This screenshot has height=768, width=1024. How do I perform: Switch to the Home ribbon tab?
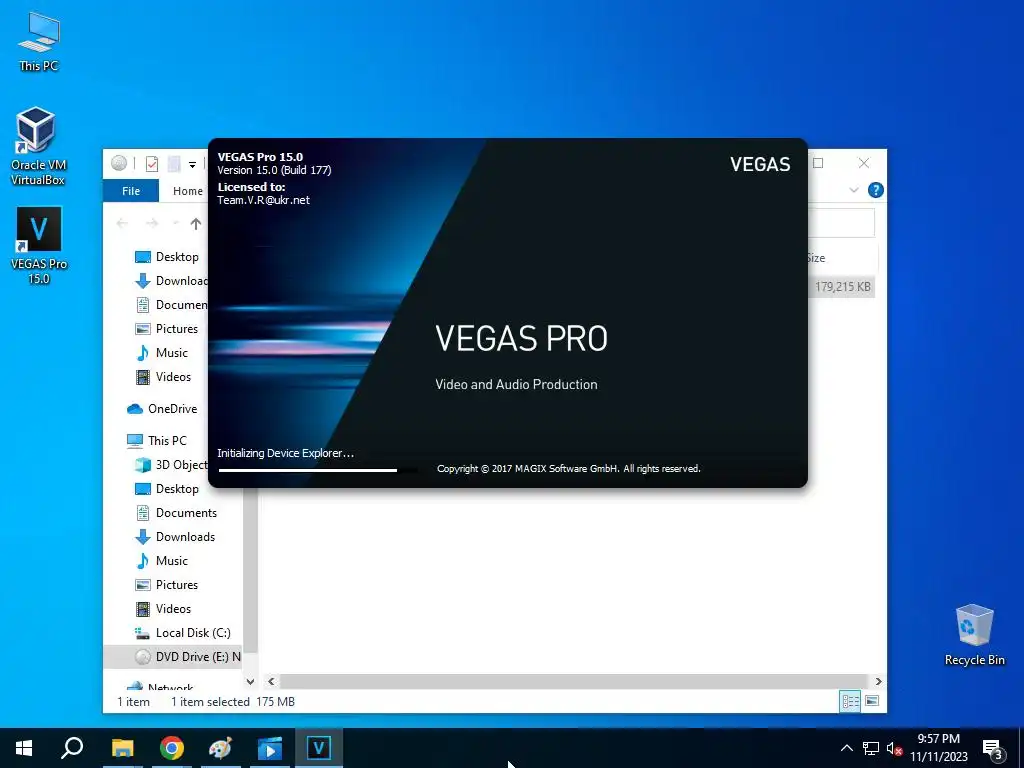pos(187,191)
